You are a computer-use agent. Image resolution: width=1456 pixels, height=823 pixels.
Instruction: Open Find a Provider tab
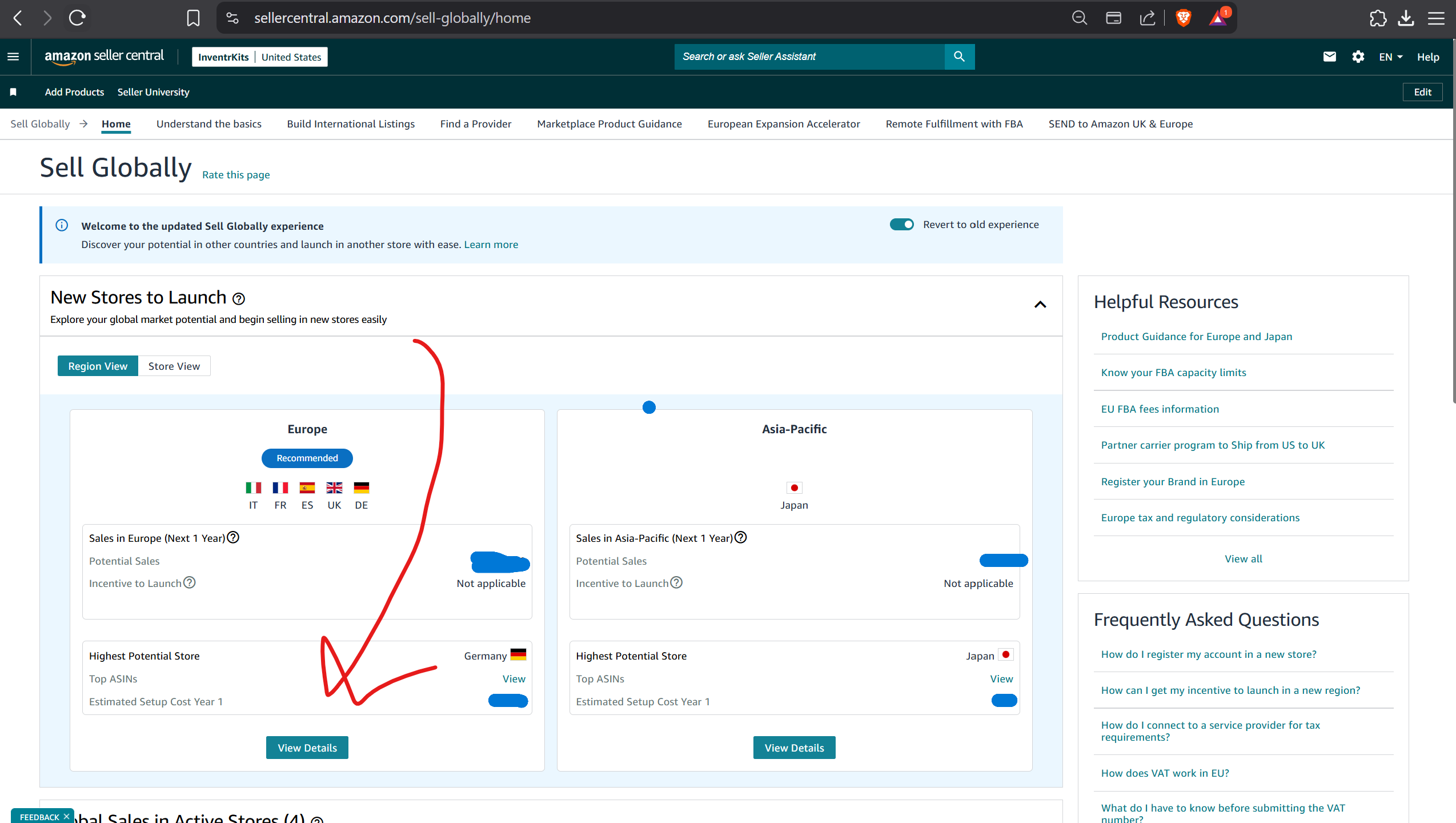pos(476,124)
